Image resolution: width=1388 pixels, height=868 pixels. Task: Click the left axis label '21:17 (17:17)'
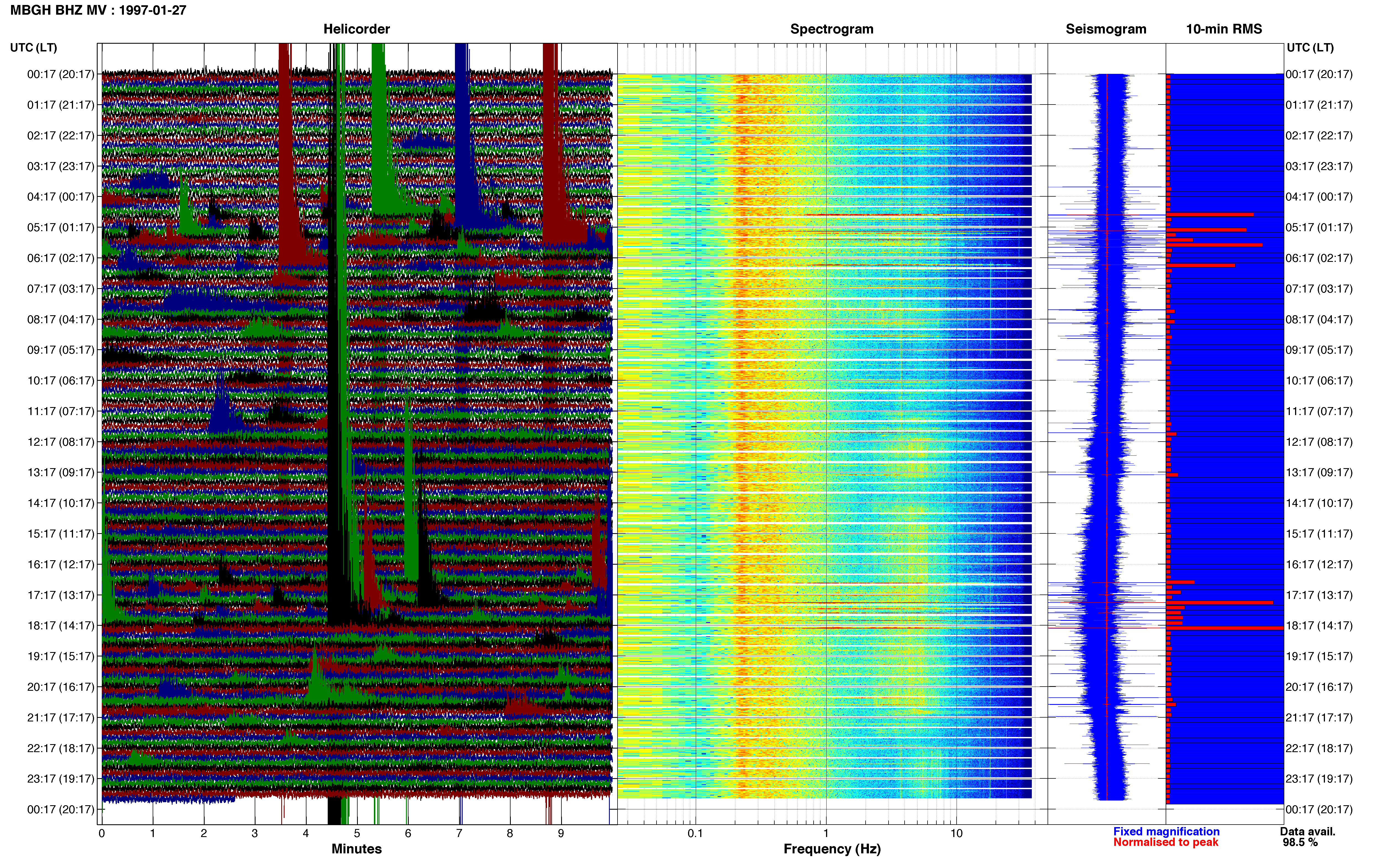point(61,718)
